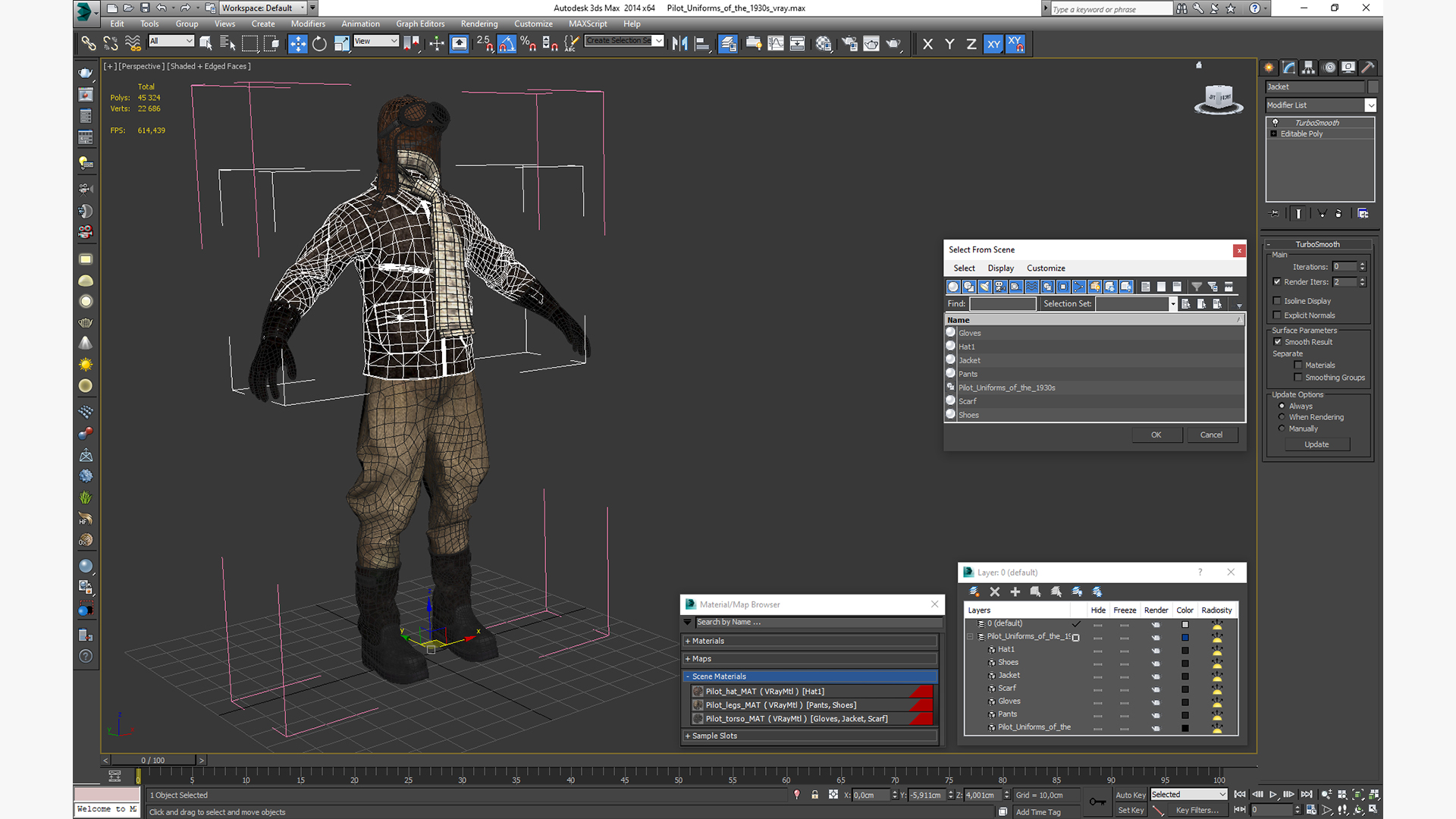Image resolution: width=1456 pixels, height=819 pixels.
Task: Open the View reference coordinate dropdown
Action: coord(376,41)
